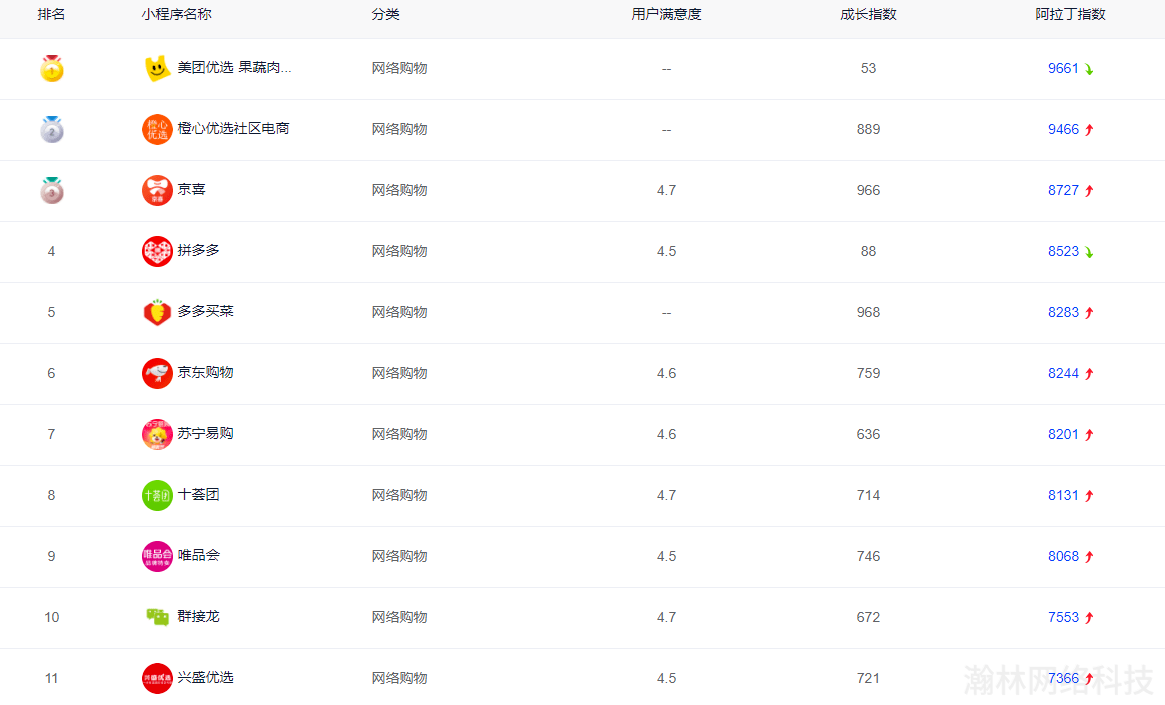Click the 苏宁易购 lion mascot icon
The width and height of the screenshot is (1165, 705).
(x=157, y=435)
